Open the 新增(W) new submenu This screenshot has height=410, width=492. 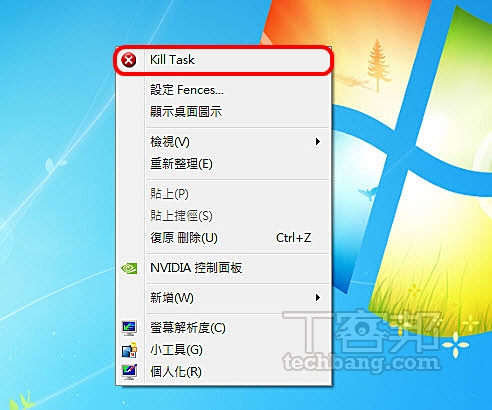pyautogui.click(x=223, y=298)
